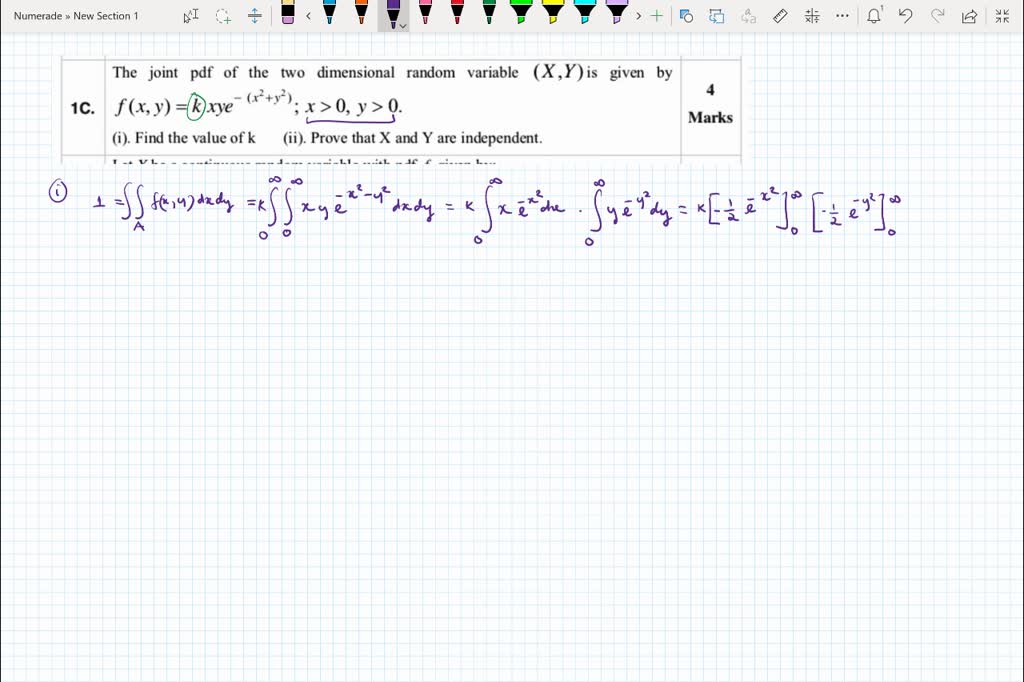The height and width of the screenshot is (682, 1024).
Task: Add a new pen with plus button
Action: click(x=656, y=16)
